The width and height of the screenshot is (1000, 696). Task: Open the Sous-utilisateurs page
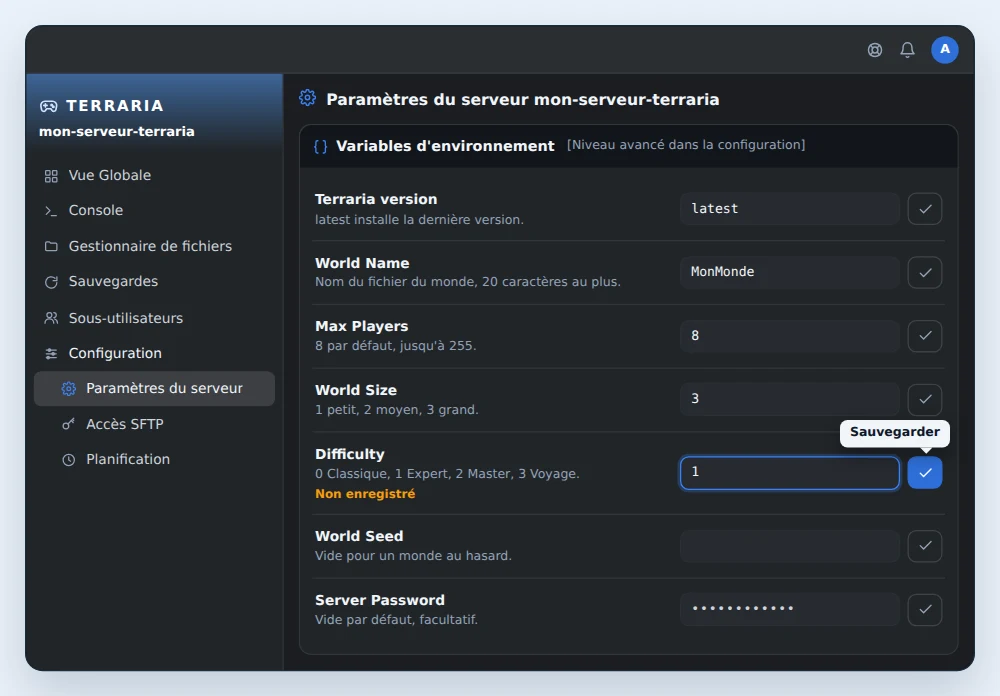click(154, 318)
